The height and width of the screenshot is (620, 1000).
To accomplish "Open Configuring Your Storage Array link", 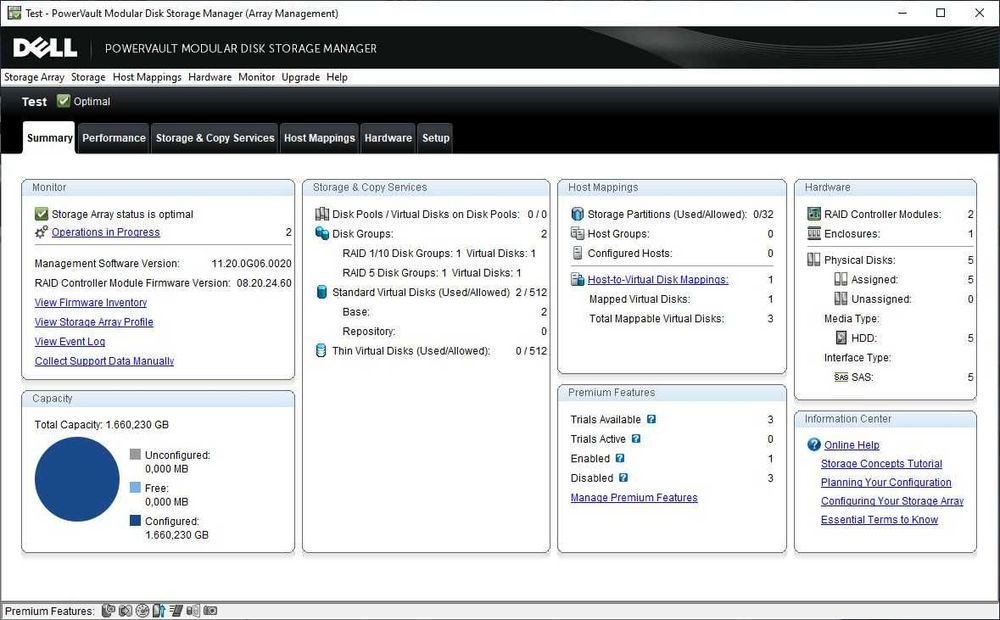I will (892, 501).
